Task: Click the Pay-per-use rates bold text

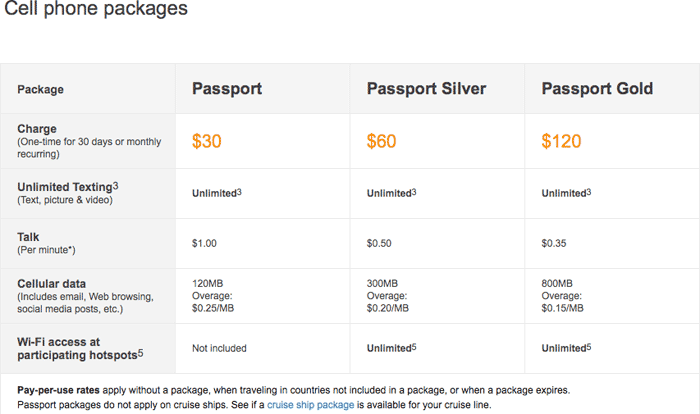Action: [x=58, y=390]
